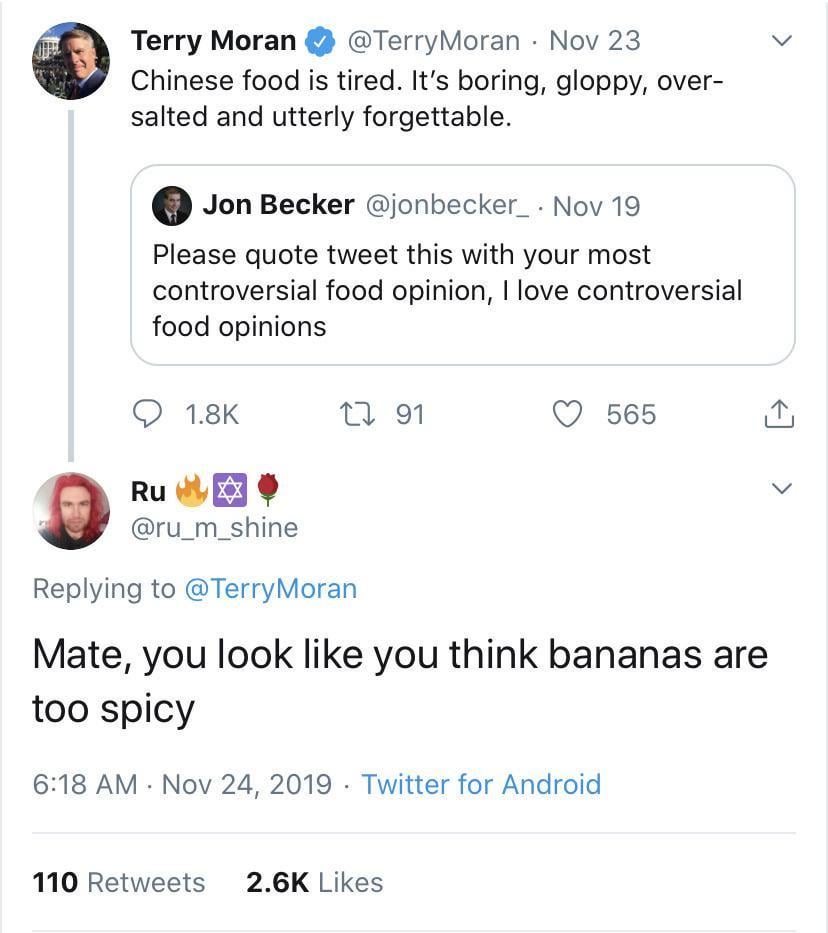Click the Terry Moran display name
Screen dimensions: 828x933
point(213,41)
